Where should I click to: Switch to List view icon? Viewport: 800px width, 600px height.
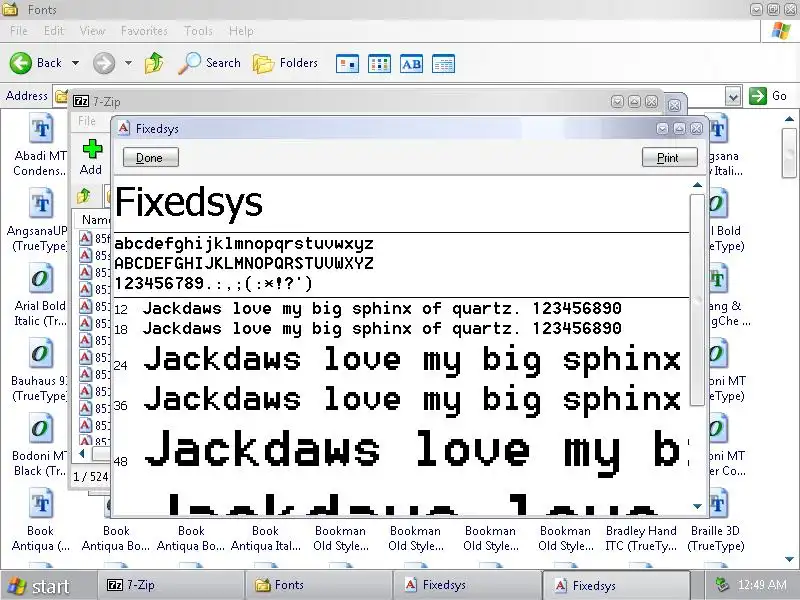tap(379, 64)
